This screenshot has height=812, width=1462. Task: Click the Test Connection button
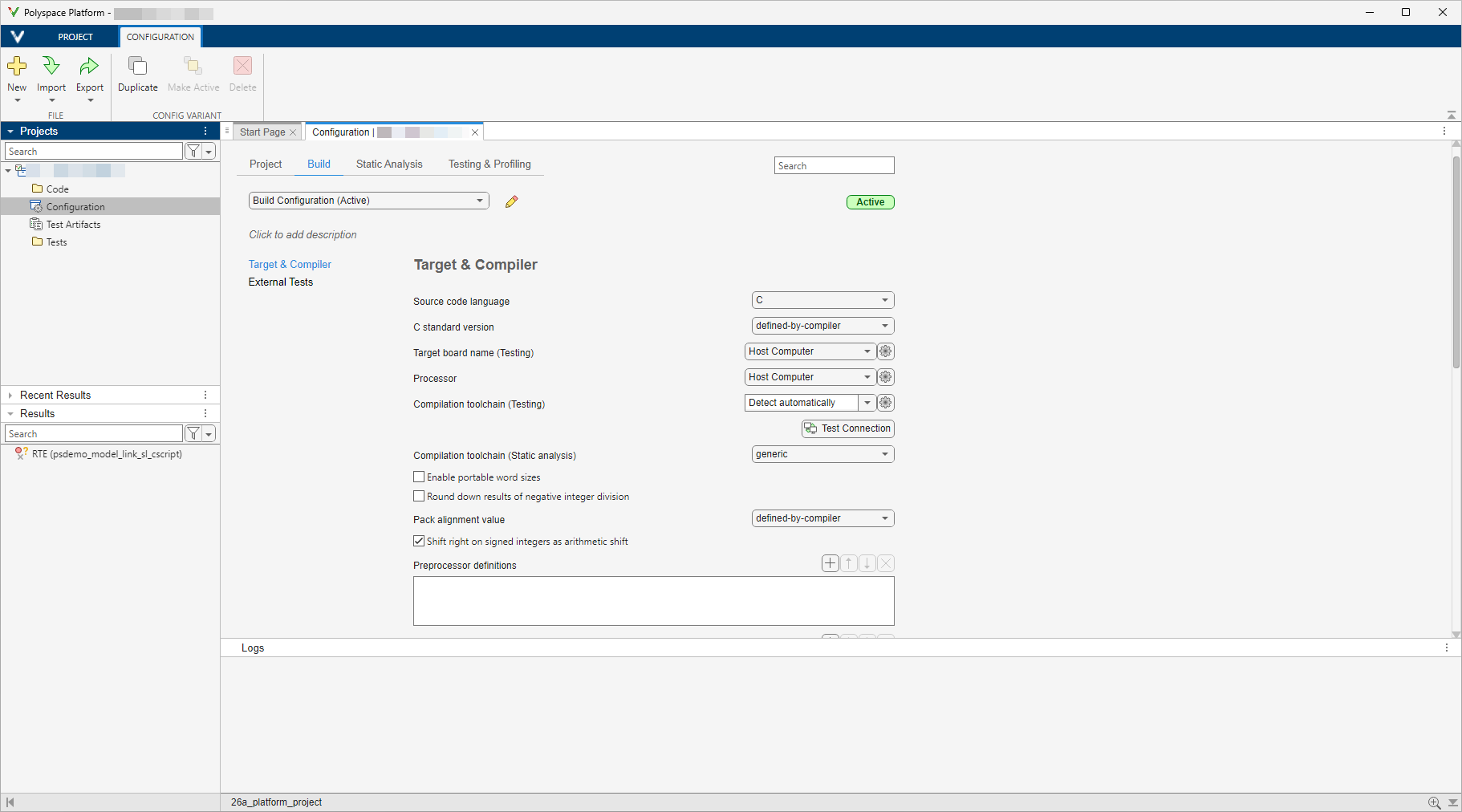point(847,428)
